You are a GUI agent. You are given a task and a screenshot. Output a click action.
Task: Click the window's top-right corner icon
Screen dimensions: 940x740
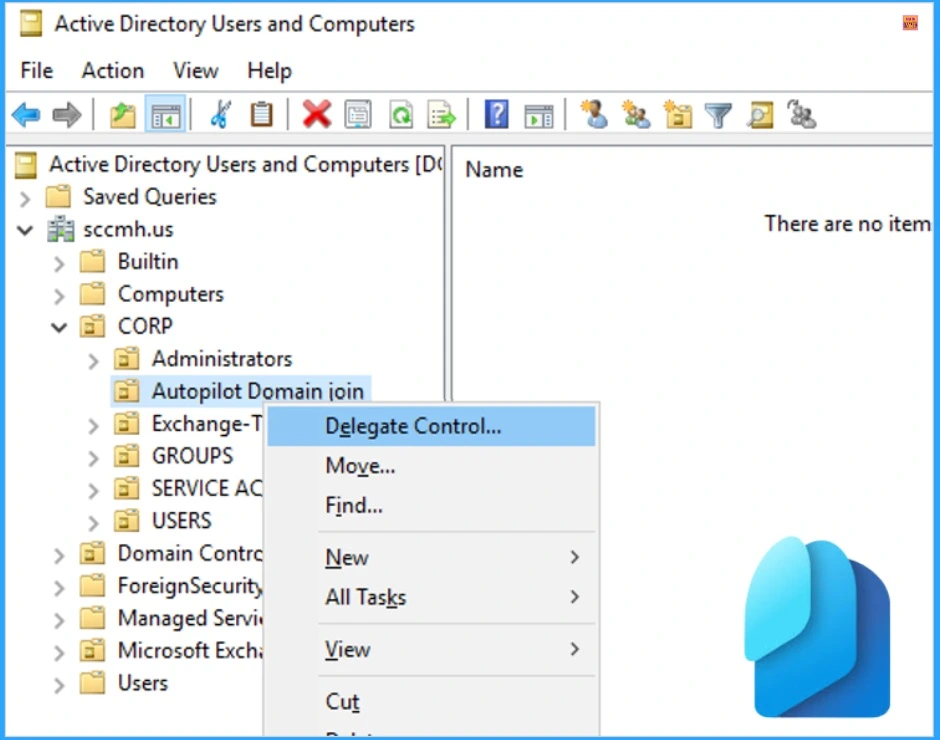point(910,23)
